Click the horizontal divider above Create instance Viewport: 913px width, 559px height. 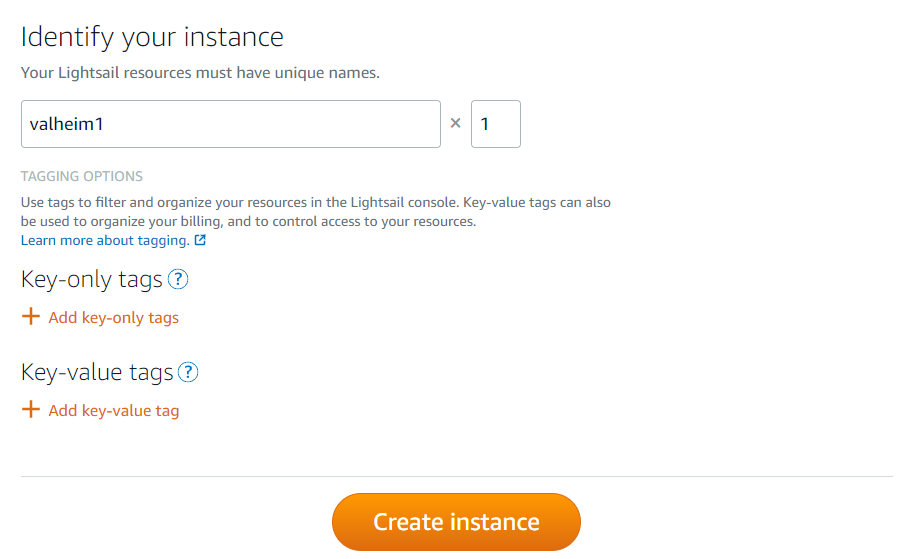point(456,476)
